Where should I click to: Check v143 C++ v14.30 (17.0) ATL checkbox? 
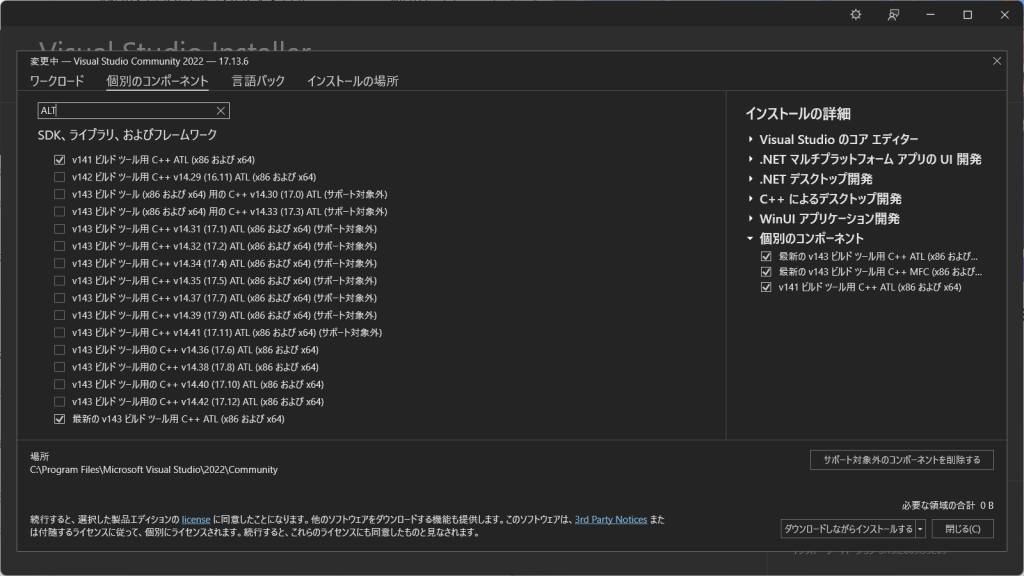(59, 194)
